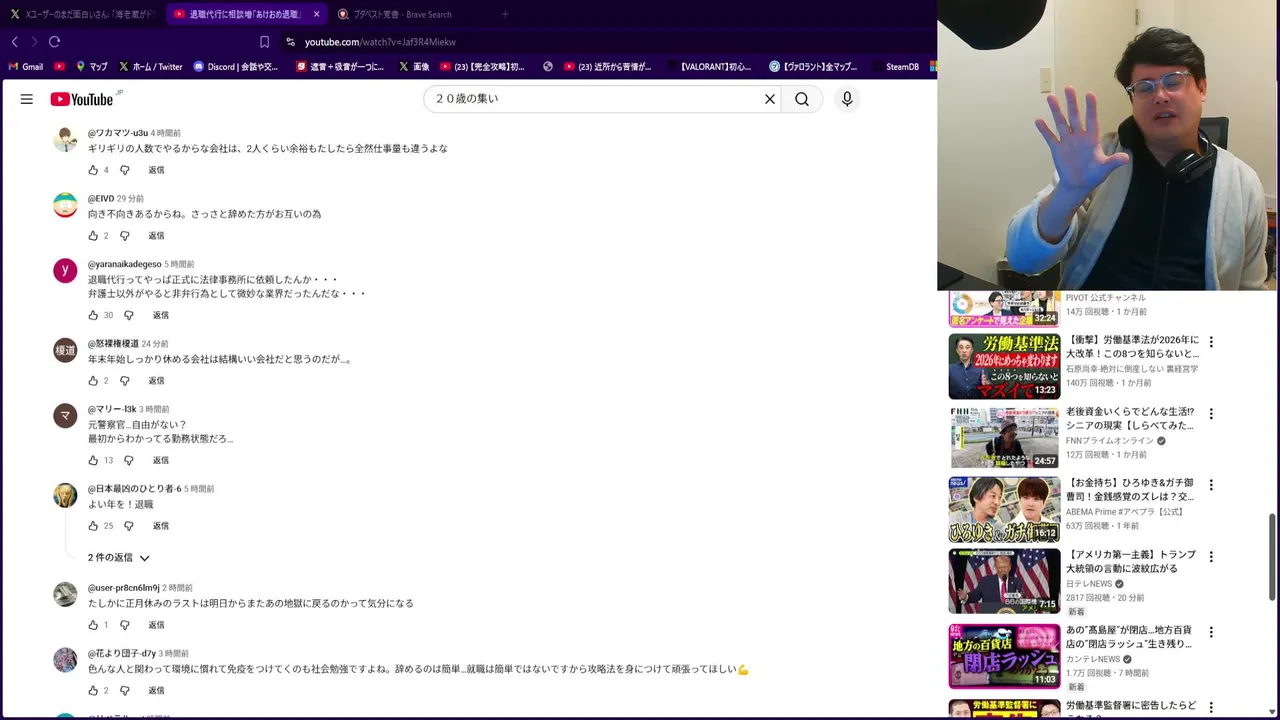This screenshot has width=1280, height=720.
Task: Open options menu for 労働基準法が2026年 video
Action: point(1211,342)
